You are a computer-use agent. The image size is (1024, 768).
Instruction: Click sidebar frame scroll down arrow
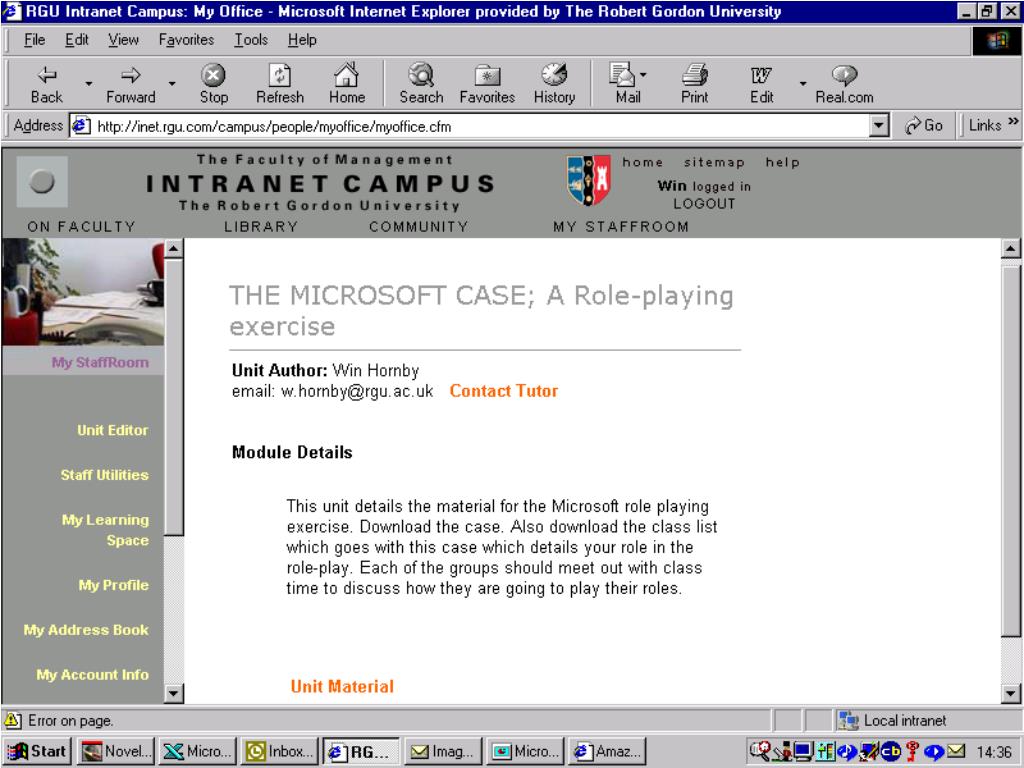click(x=174, y=693)
